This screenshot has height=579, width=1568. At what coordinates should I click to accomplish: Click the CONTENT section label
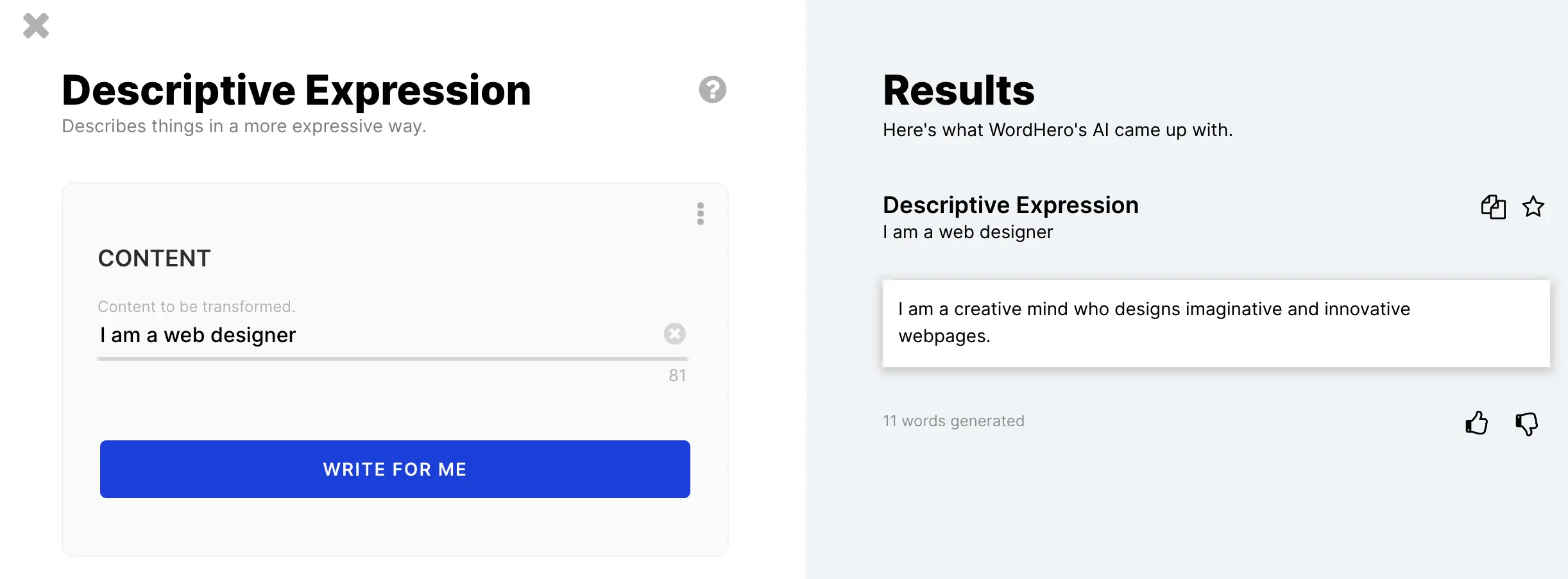click(x=154, y=259)
